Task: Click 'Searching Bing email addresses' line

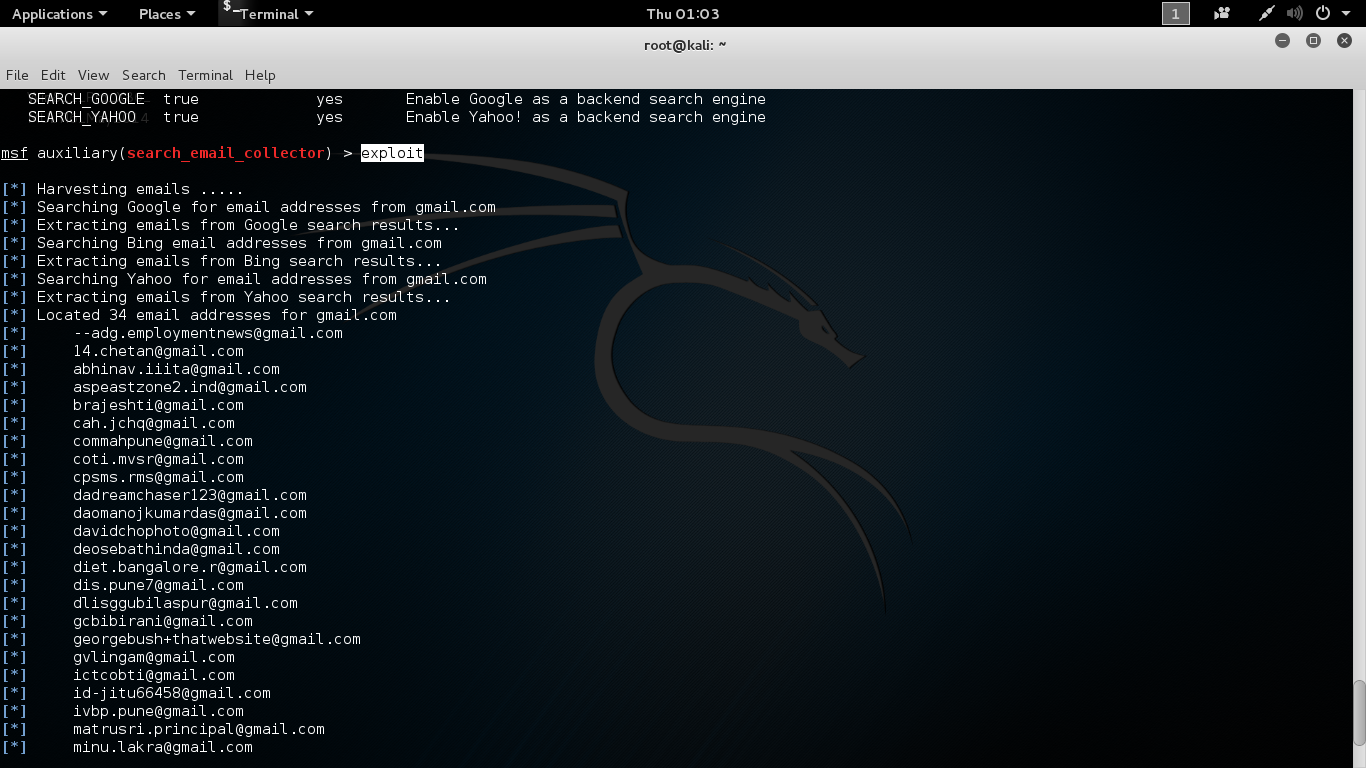Action: (239, 243)
